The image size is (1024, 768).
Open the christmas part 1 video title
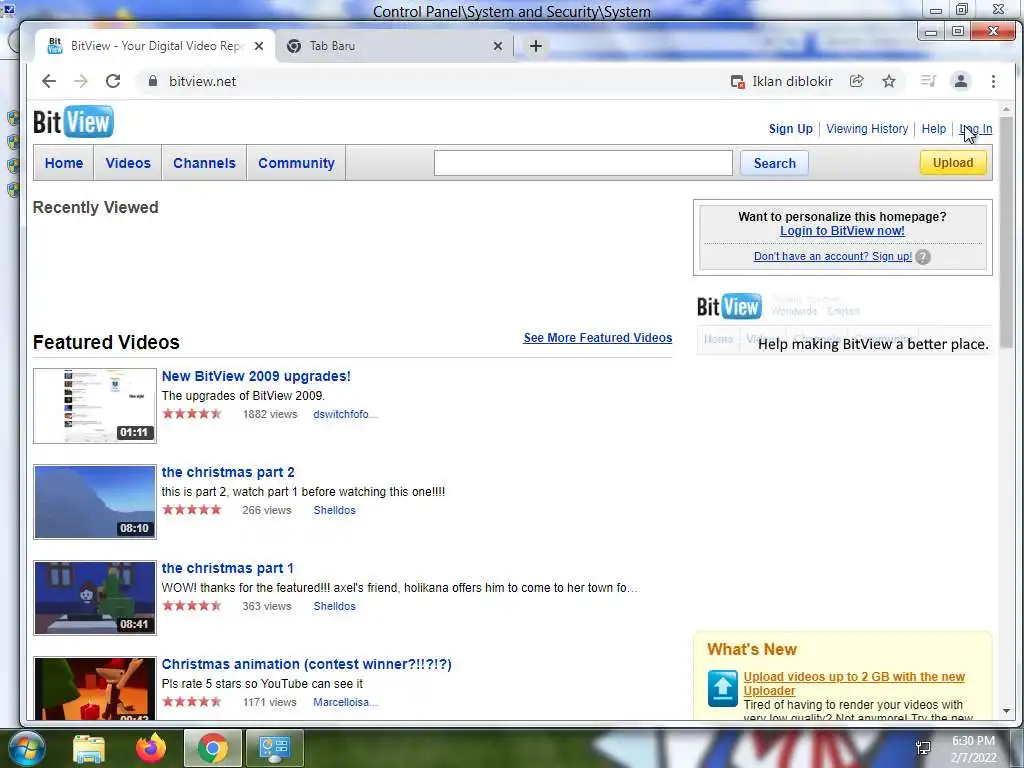coord(227,568)
